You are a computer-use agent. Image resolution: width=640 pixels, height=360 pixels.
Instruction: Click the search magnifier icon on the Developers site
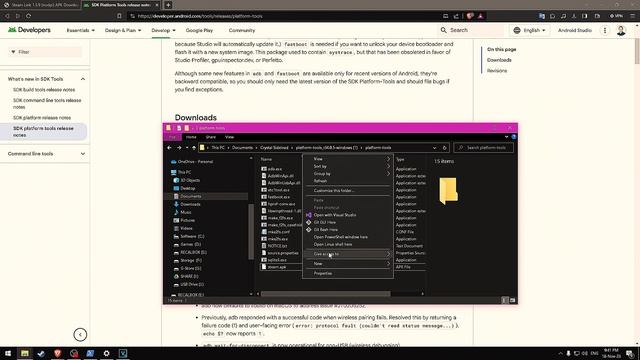coord(443,30)
